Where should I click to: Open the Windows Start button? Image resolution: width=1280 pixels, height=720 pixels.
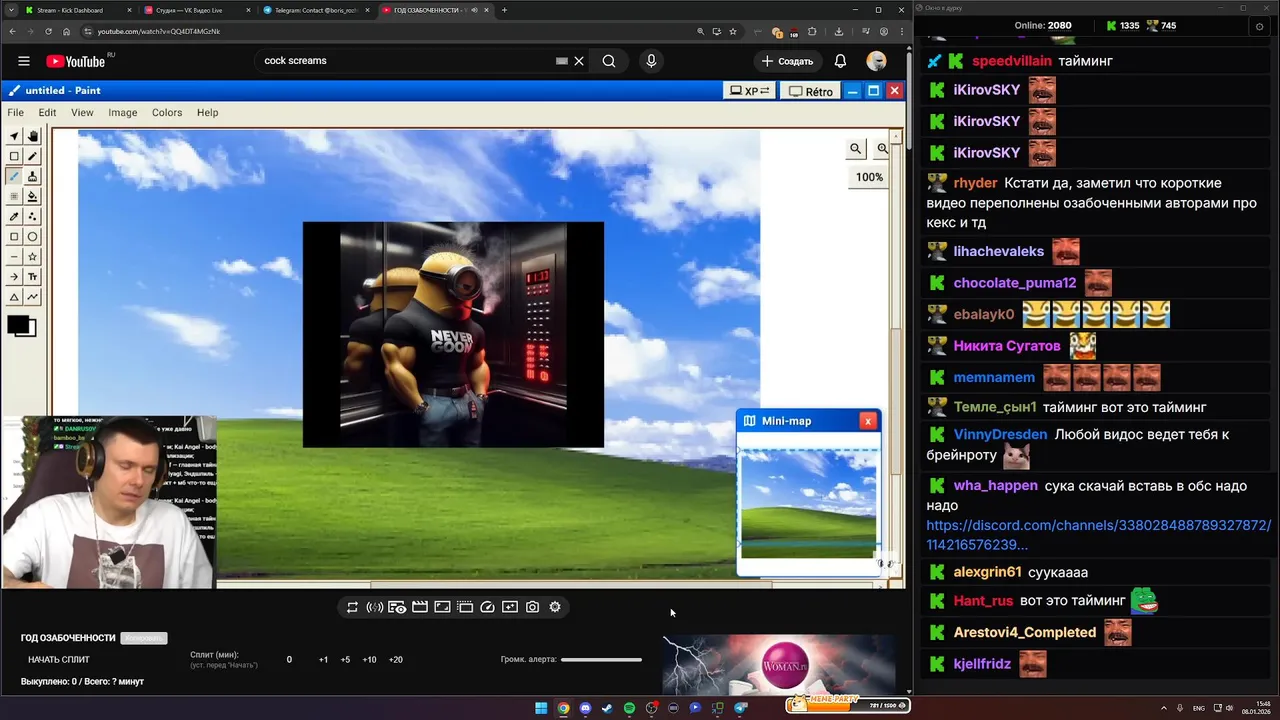541,708
